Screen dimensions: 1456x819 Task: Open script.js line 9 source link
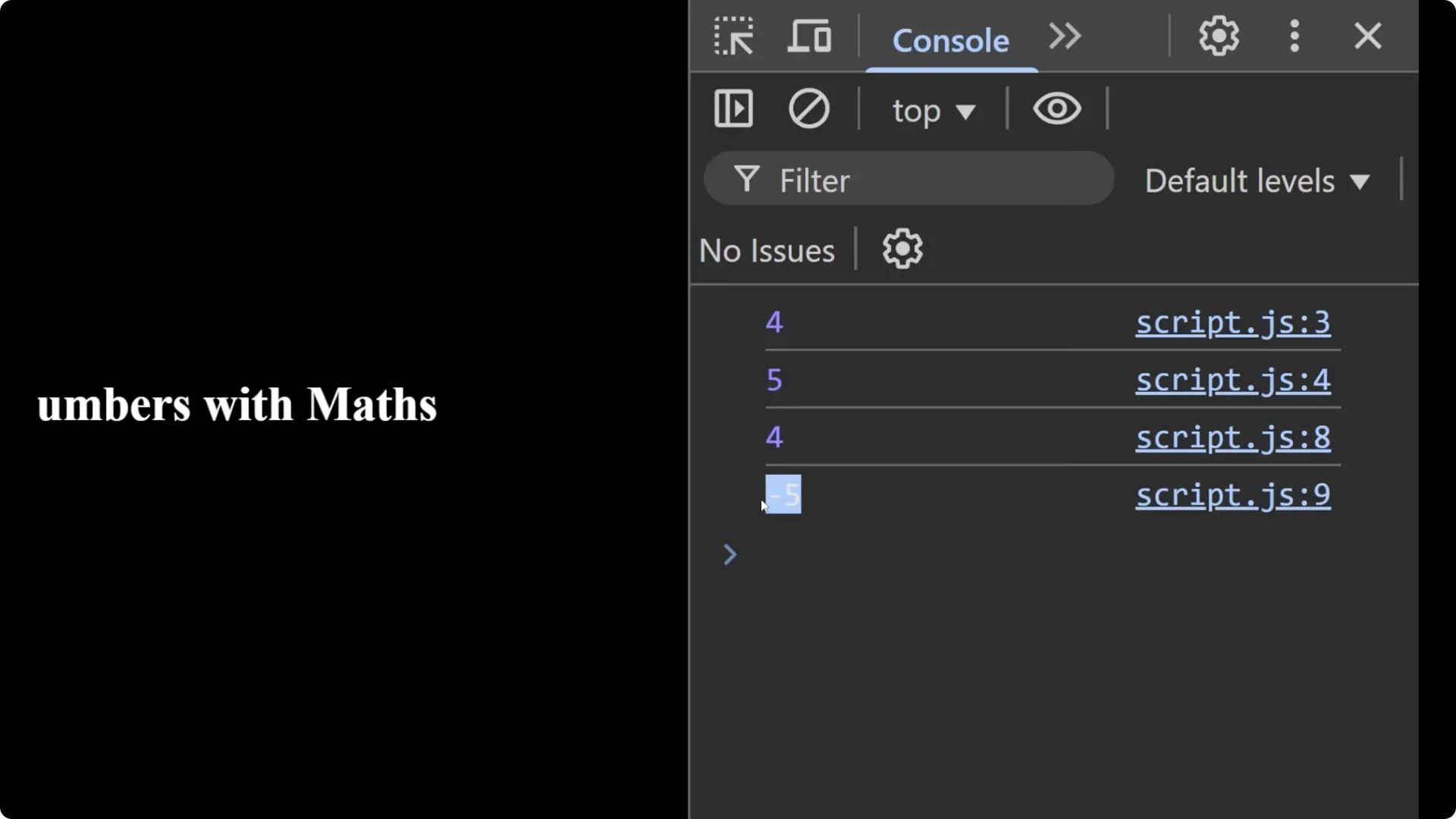point(1233,495)
